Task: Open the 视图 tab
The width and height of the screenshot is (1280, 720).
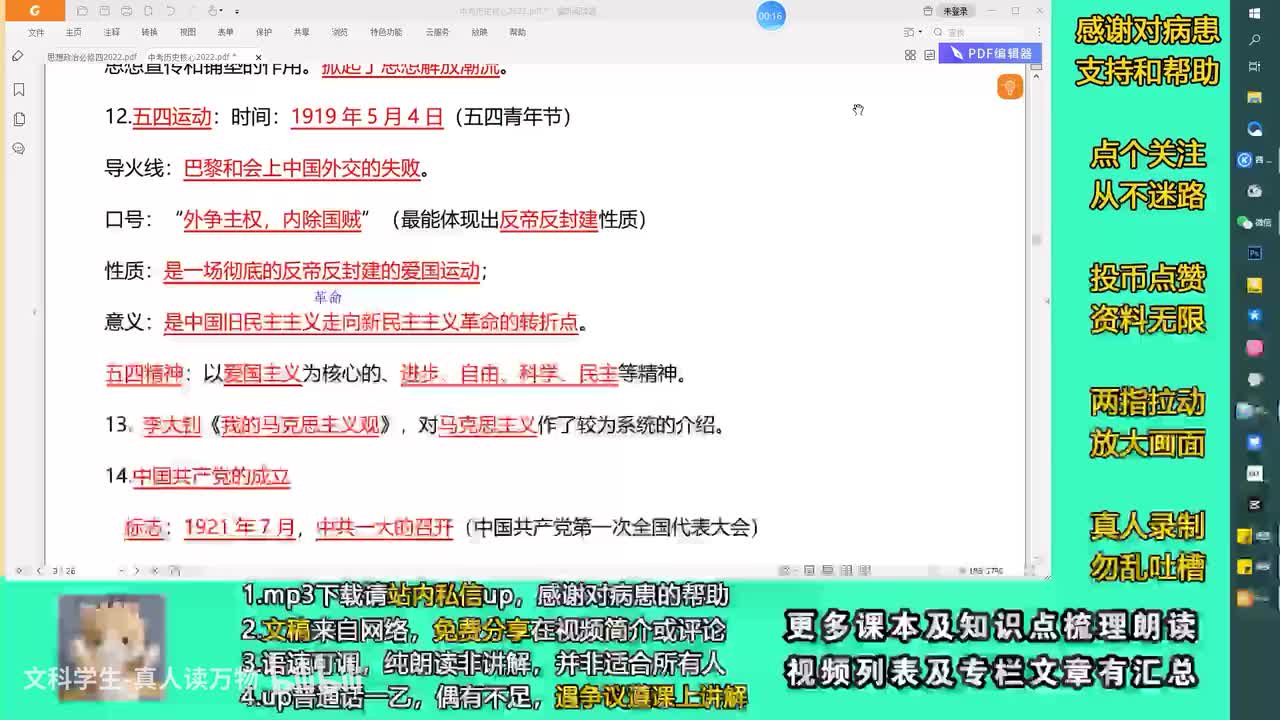Action: (x=187, y=32)
